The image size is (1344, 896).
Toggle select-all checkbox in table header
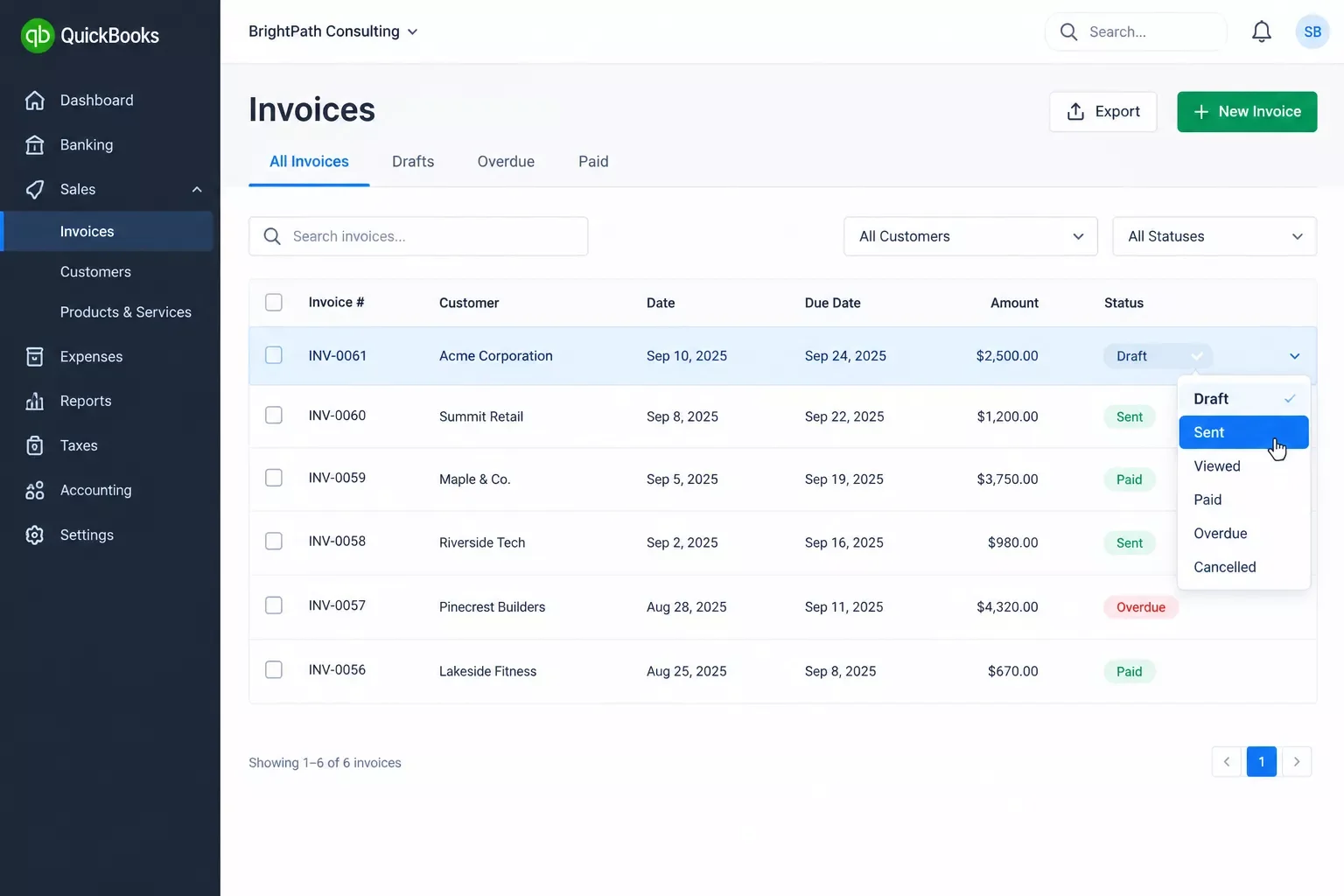click(x=274, y=303)
